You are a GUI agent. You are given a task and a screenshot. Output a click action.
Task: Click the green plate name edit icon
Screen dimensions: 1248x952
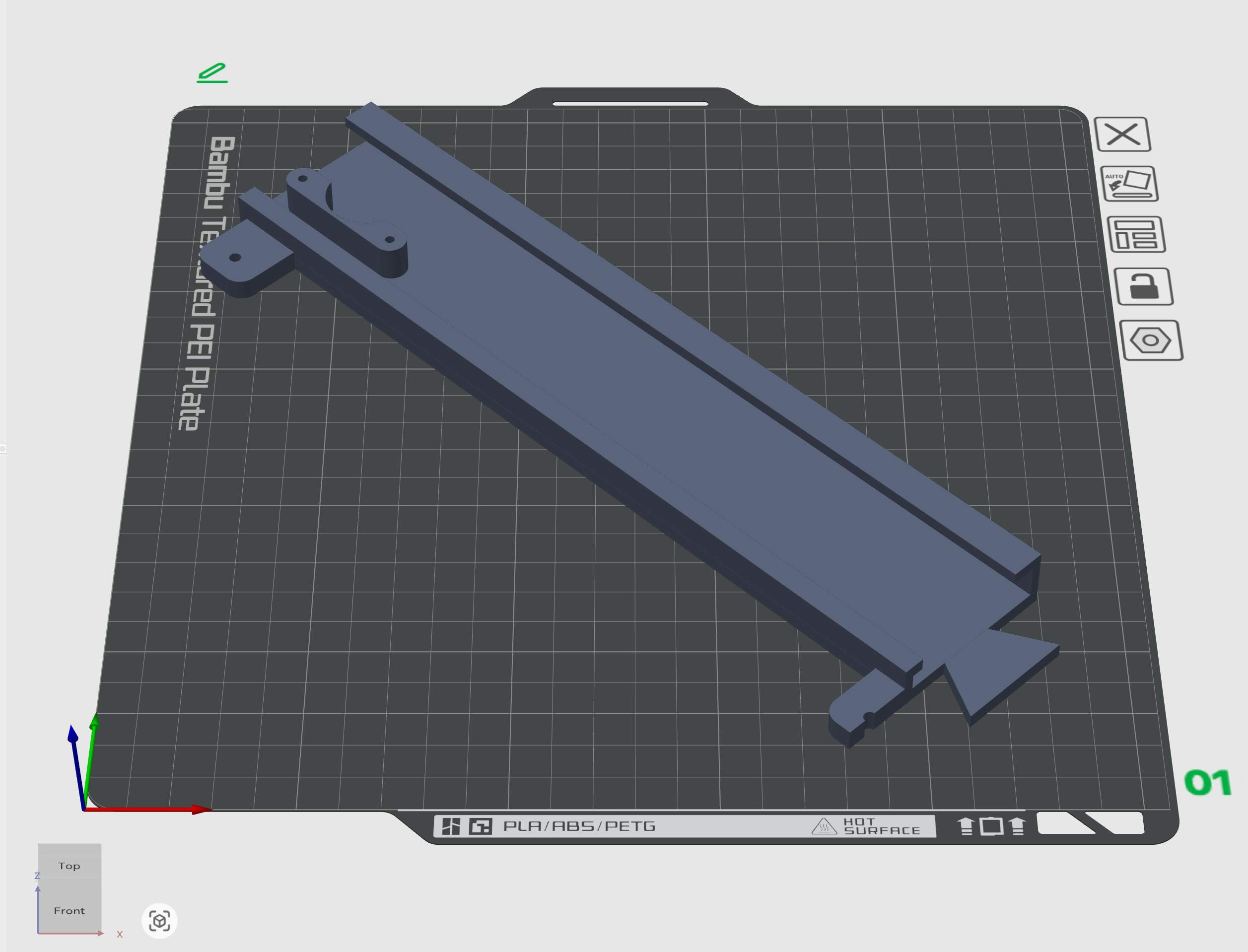(212, 72)
